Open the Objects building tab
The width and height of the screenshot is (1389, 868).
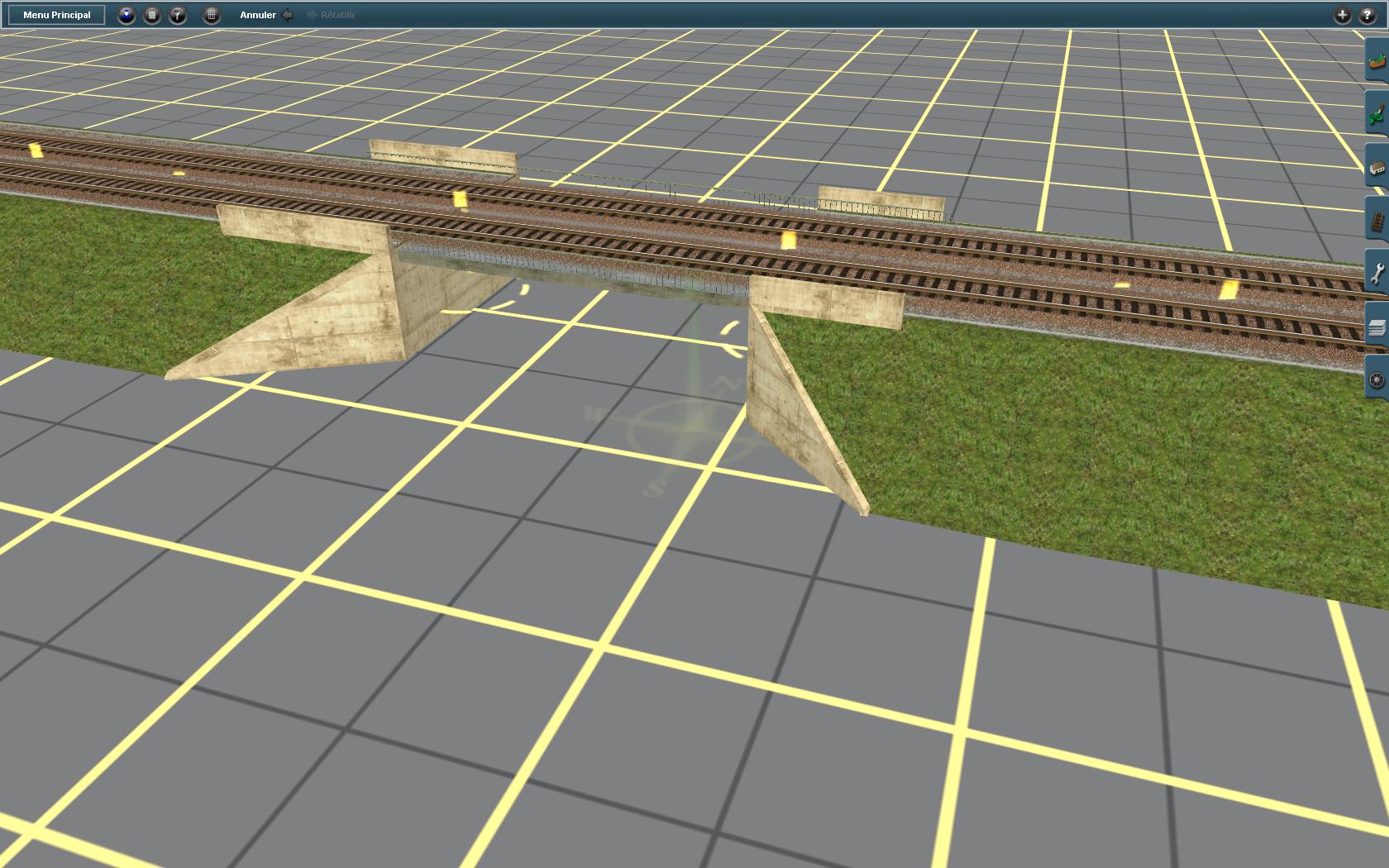click(x=1377, y=166)
